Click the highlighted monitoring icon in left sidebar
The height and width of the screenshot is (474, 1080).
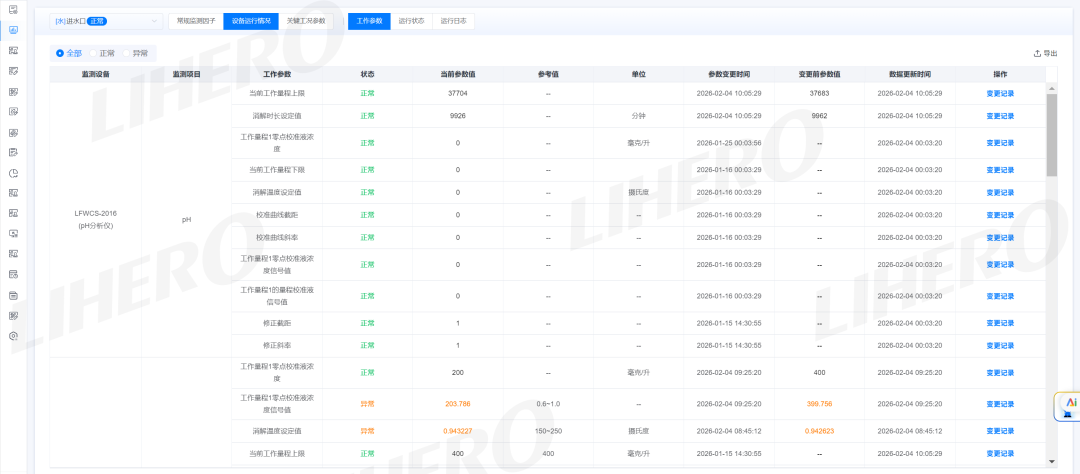click(x=13, y=30)
